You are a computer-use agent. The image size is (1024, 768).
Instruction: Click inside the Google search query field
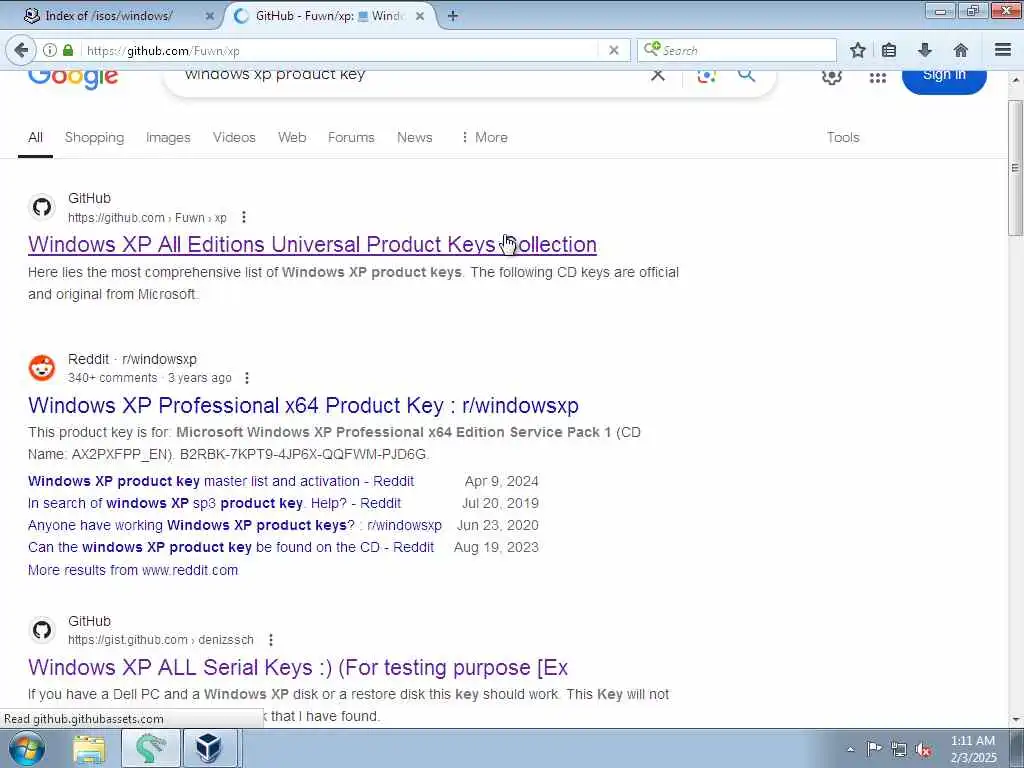[x=411, y=75]
